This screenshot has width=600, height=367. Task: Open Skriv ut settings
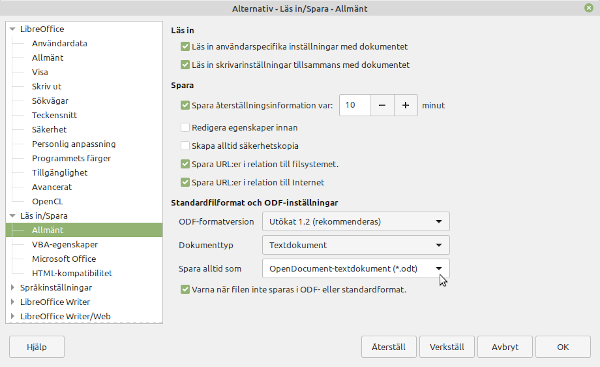coord(46,86)
